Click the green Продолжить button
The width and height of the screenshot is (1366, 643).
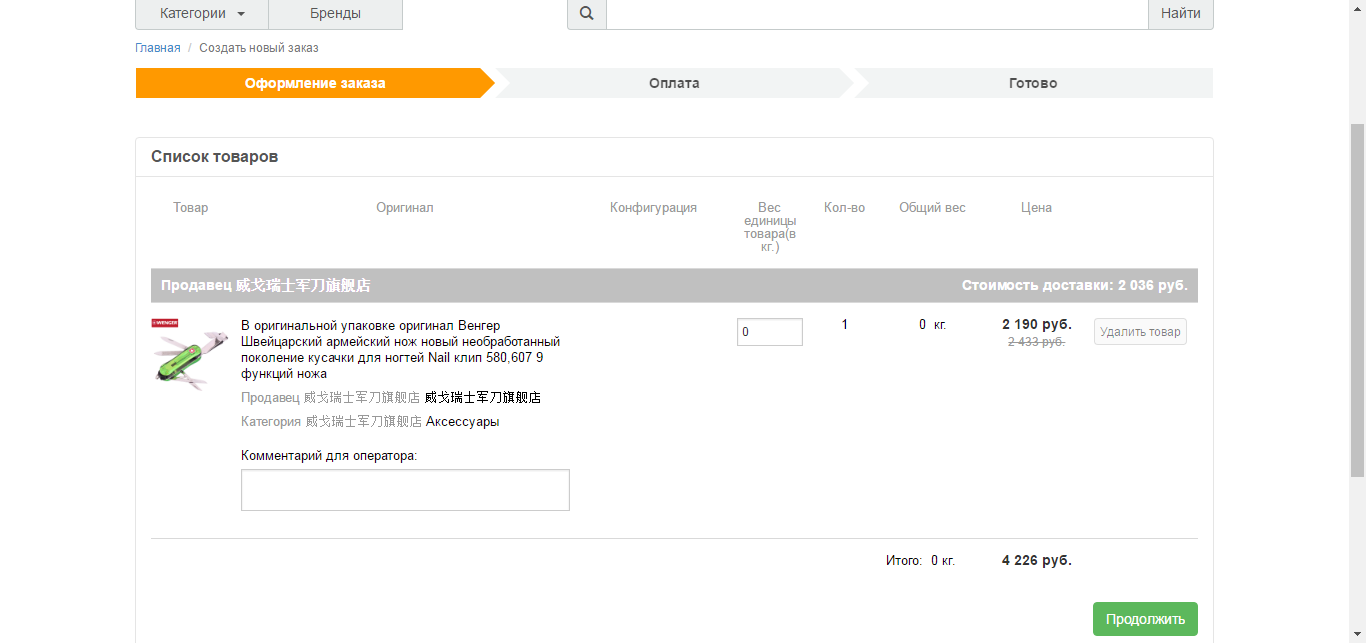pos(1145,619)
